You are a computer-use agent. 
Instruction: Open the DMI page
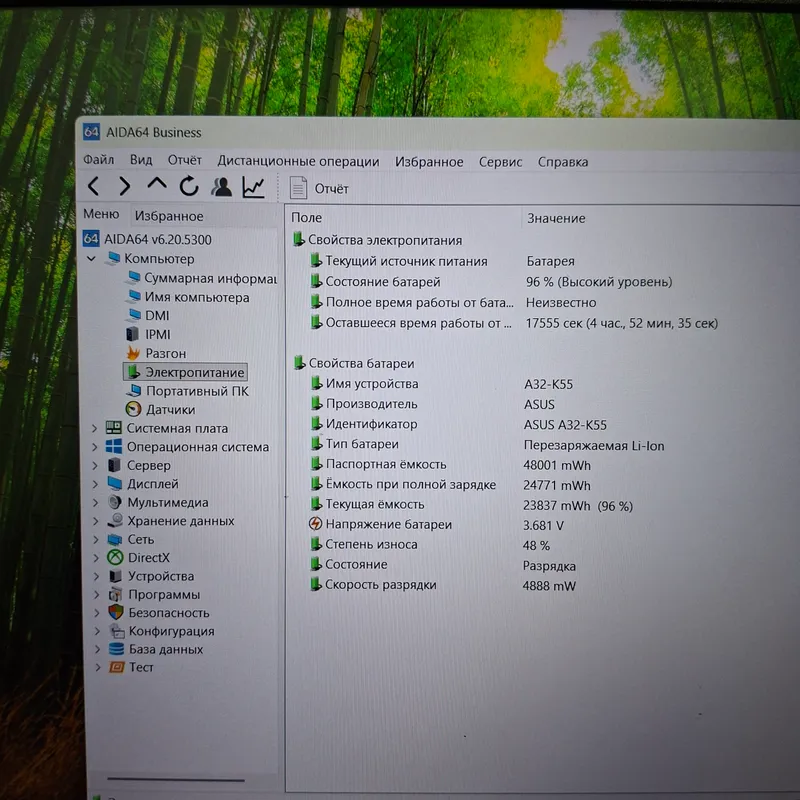(148, 315)
